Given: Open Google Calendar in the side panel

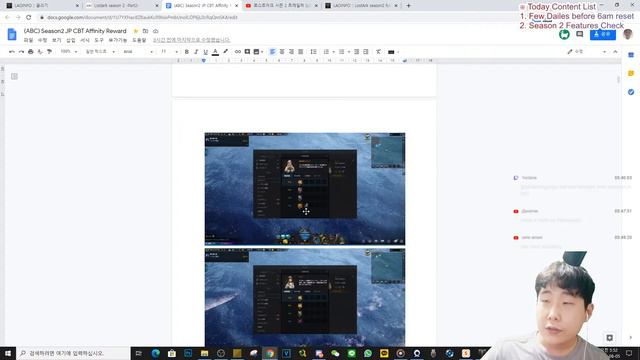Looking at the screenshot, I should click(631, 55).
